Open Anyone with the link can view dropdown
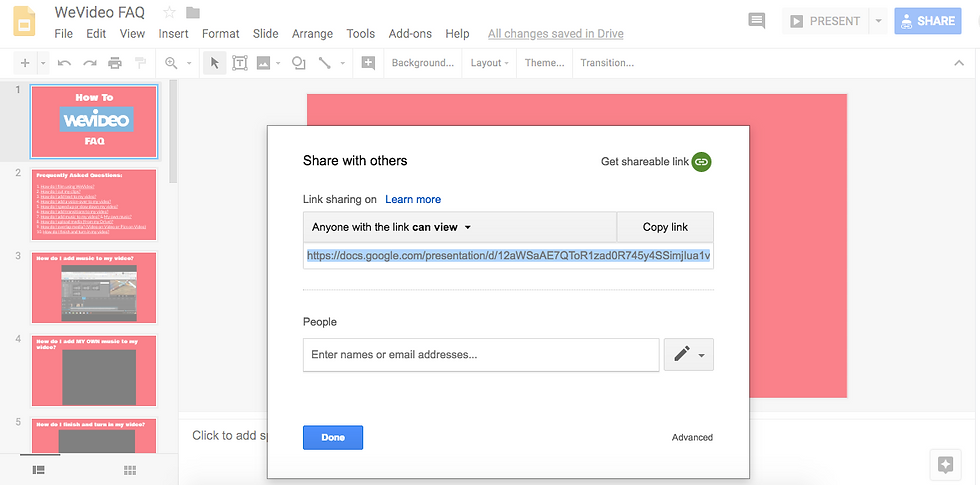 tap(460, 227)
